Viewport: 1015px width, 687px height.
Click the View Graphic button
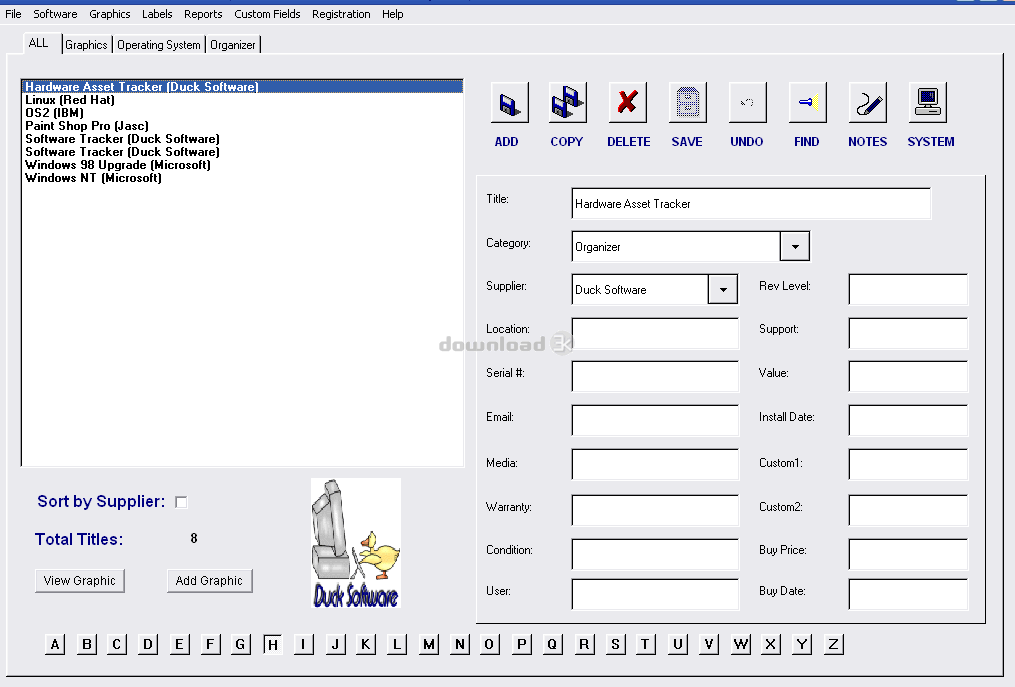[x=80, y=581]
